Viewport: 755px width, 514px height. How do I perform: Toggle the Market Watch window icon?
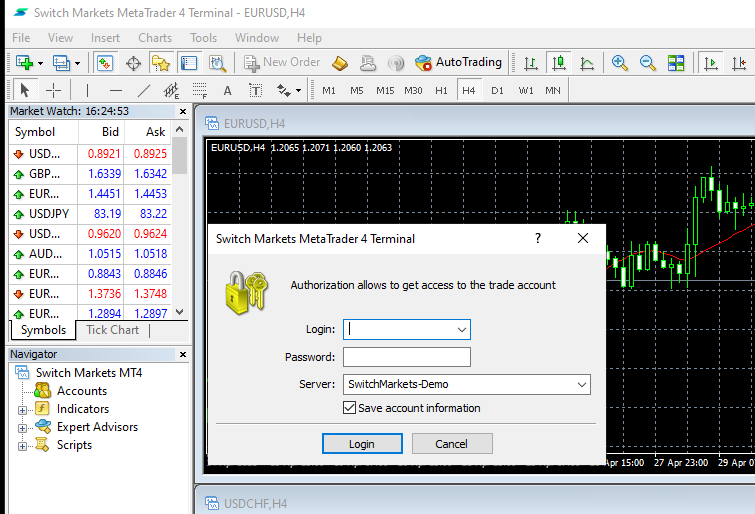[104, 63]
